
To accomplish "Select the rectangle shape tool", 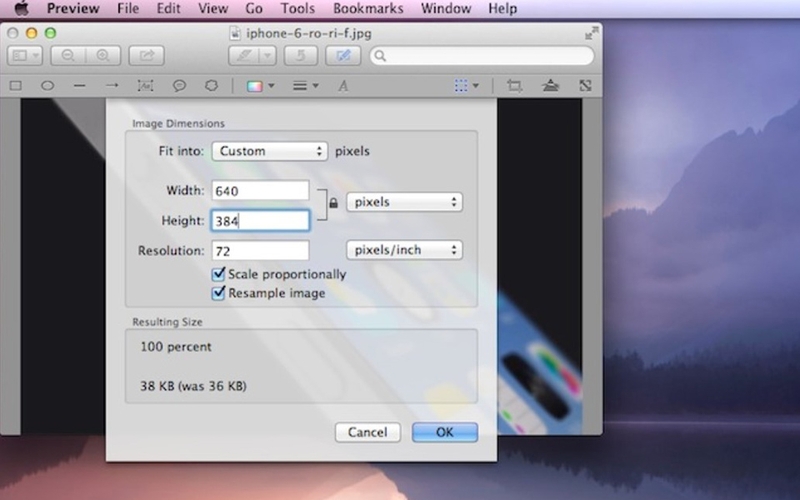I will (16, 86).
